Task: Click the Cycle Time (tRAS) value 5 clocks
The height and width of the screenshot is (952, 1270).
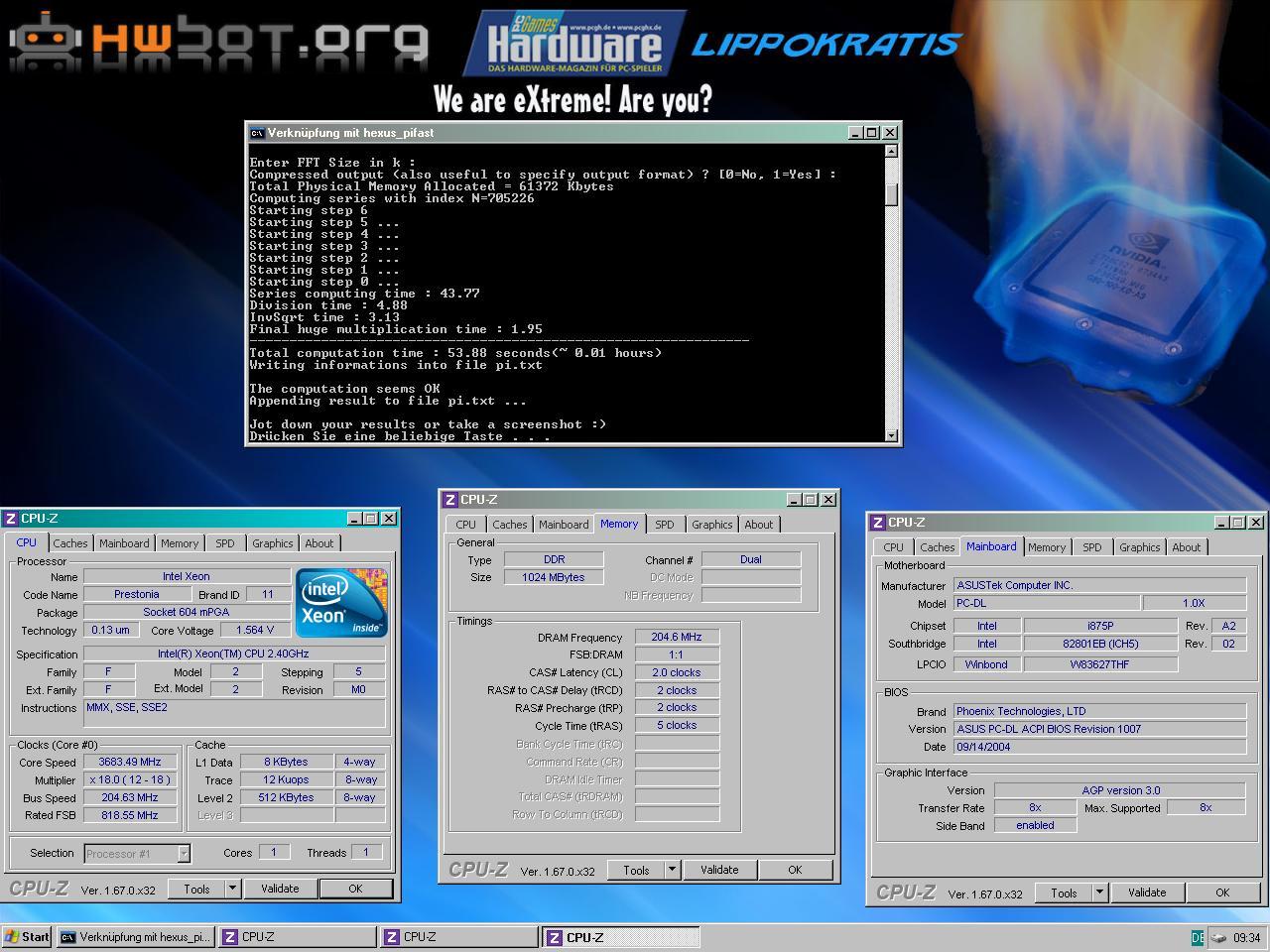Action: pos(677,726)
